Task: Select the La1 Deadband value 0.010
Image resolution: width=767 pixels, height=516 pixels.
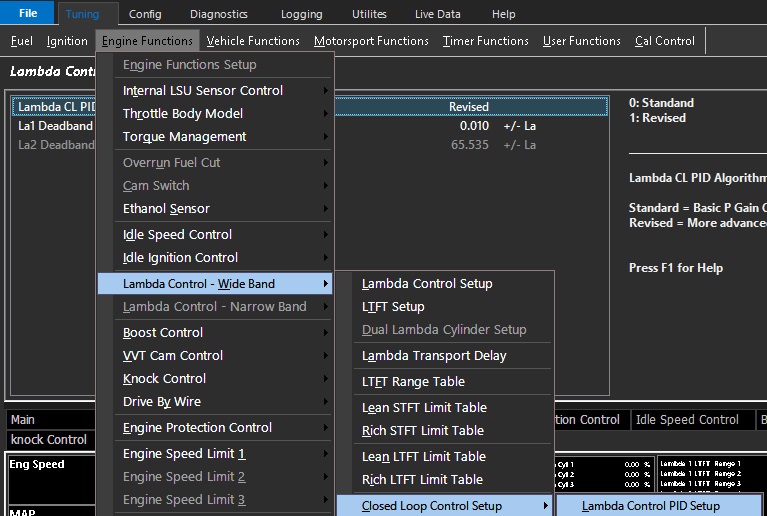Action: (x=474, y=126)
